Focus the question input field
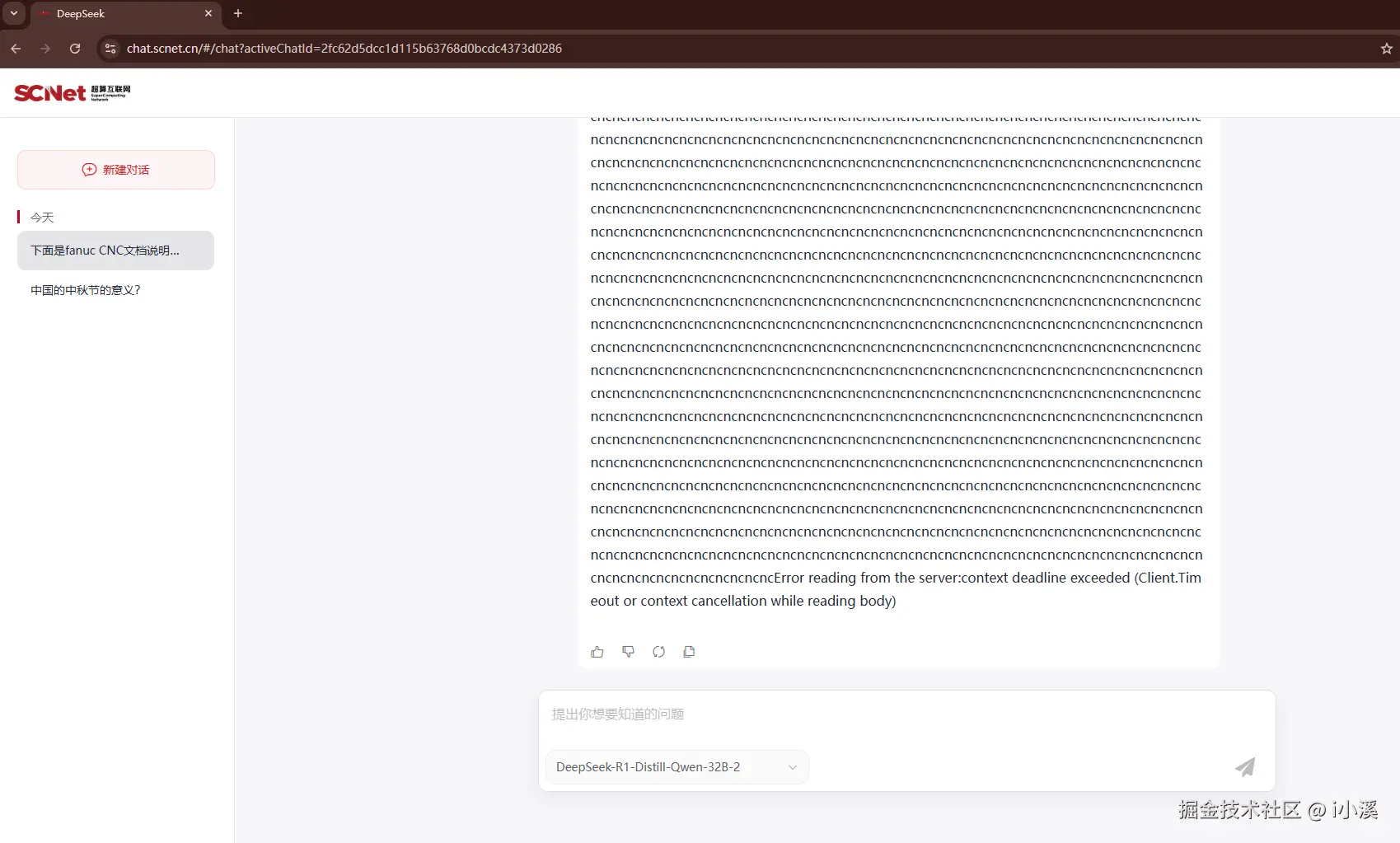 point(906,714)
